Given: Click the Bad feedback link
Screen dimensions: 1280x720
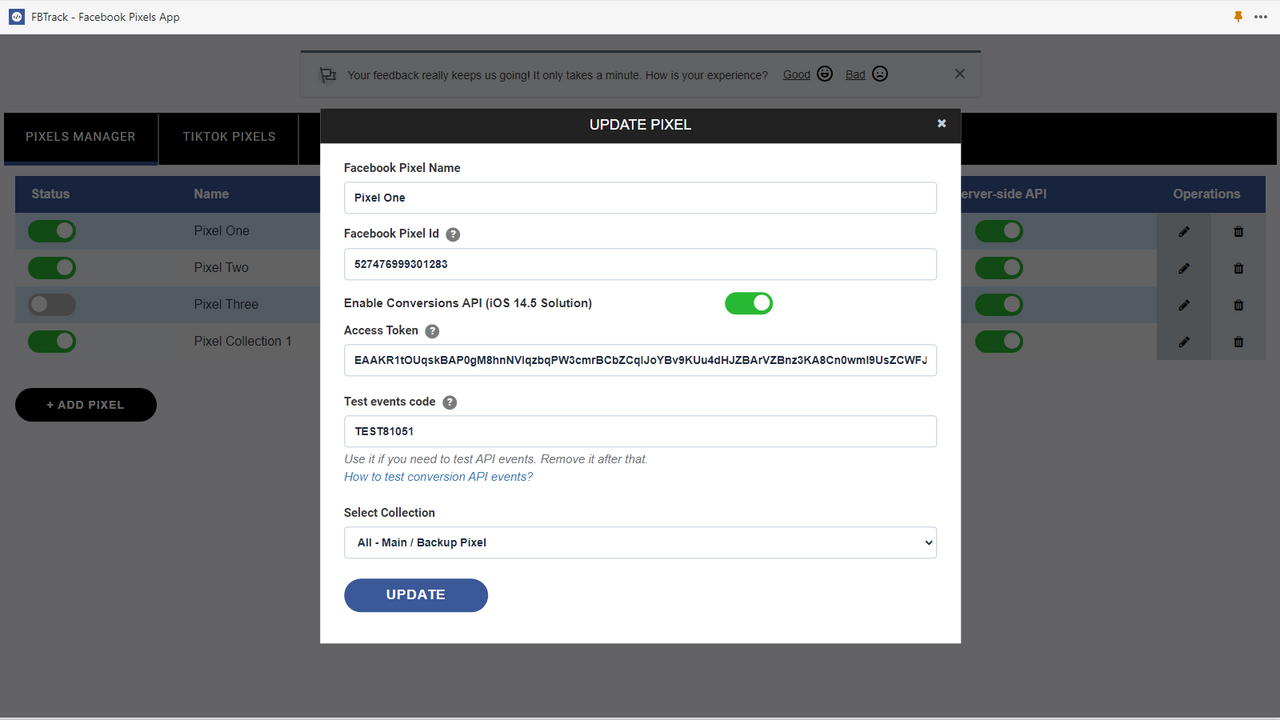Looking at the screenshot, I should [855, 75].
